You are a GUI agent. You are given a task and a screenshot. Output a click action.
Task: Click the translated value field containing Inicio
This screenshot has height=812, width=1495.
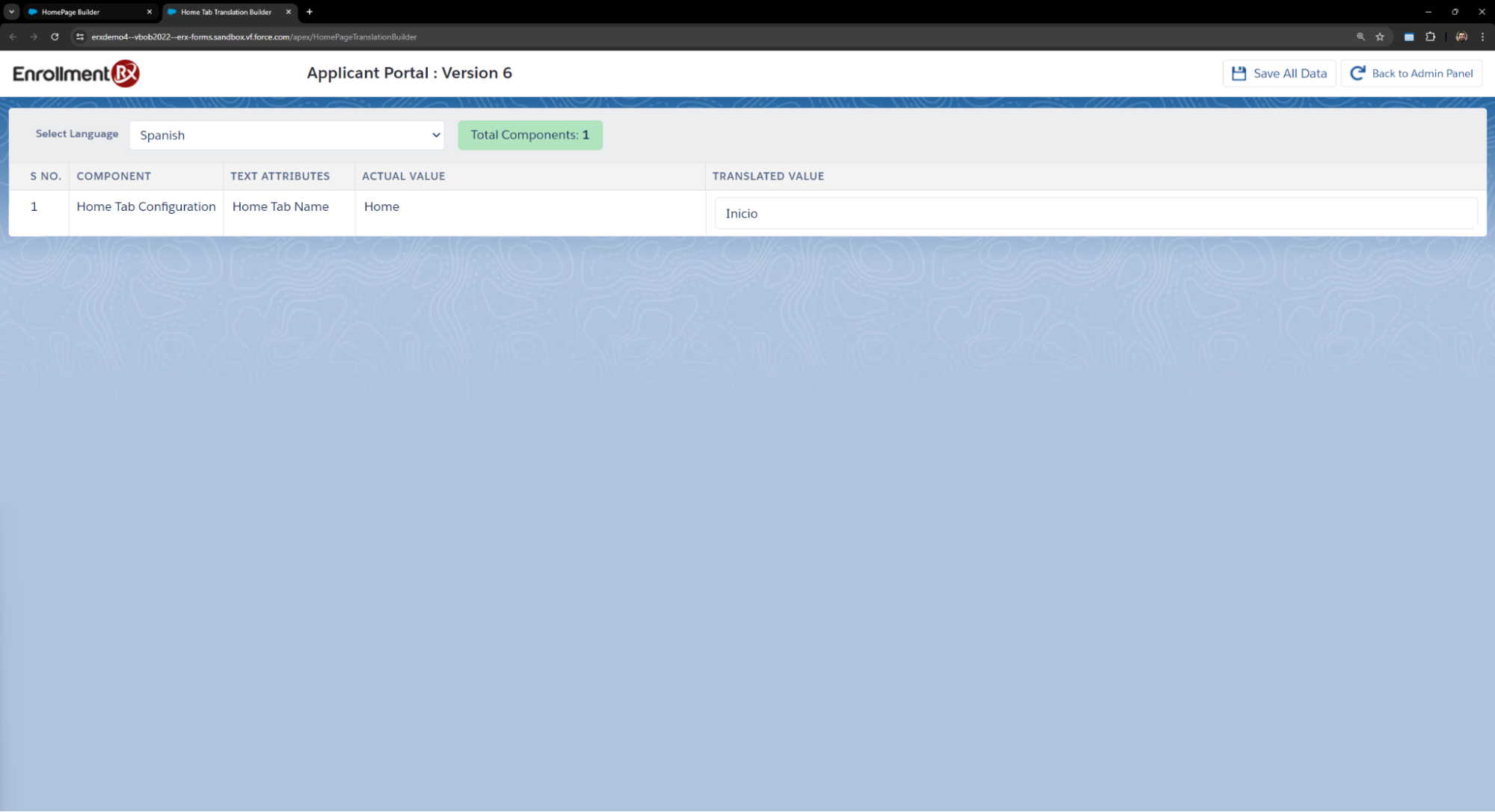coord(1095,214)
